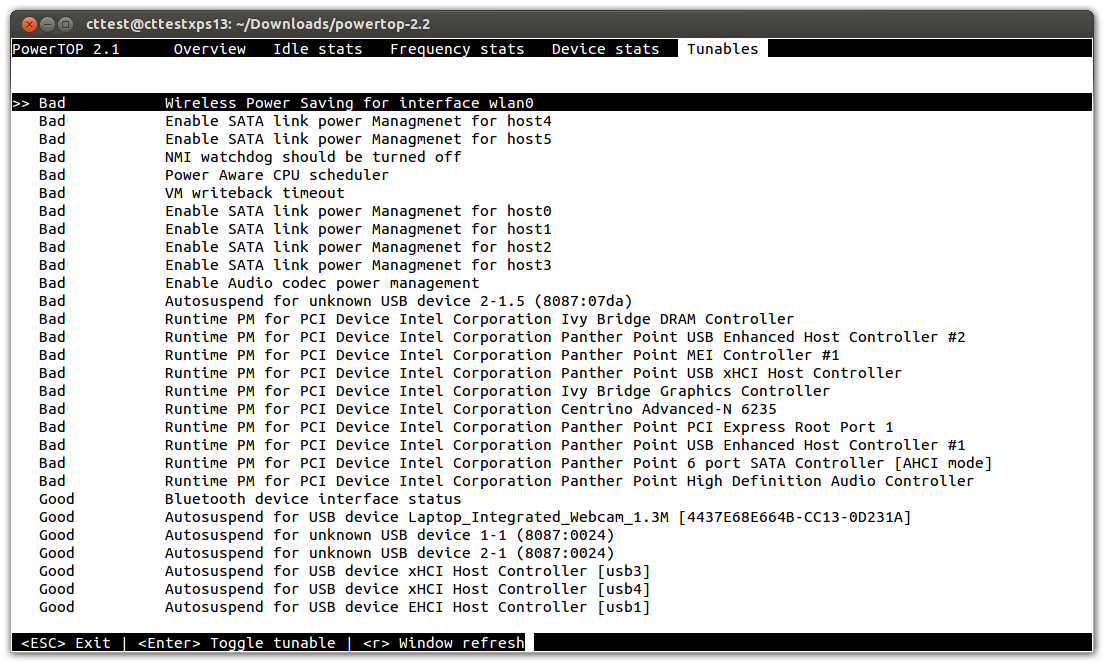Select SATA link power management for host3

(x=552, y=265)
